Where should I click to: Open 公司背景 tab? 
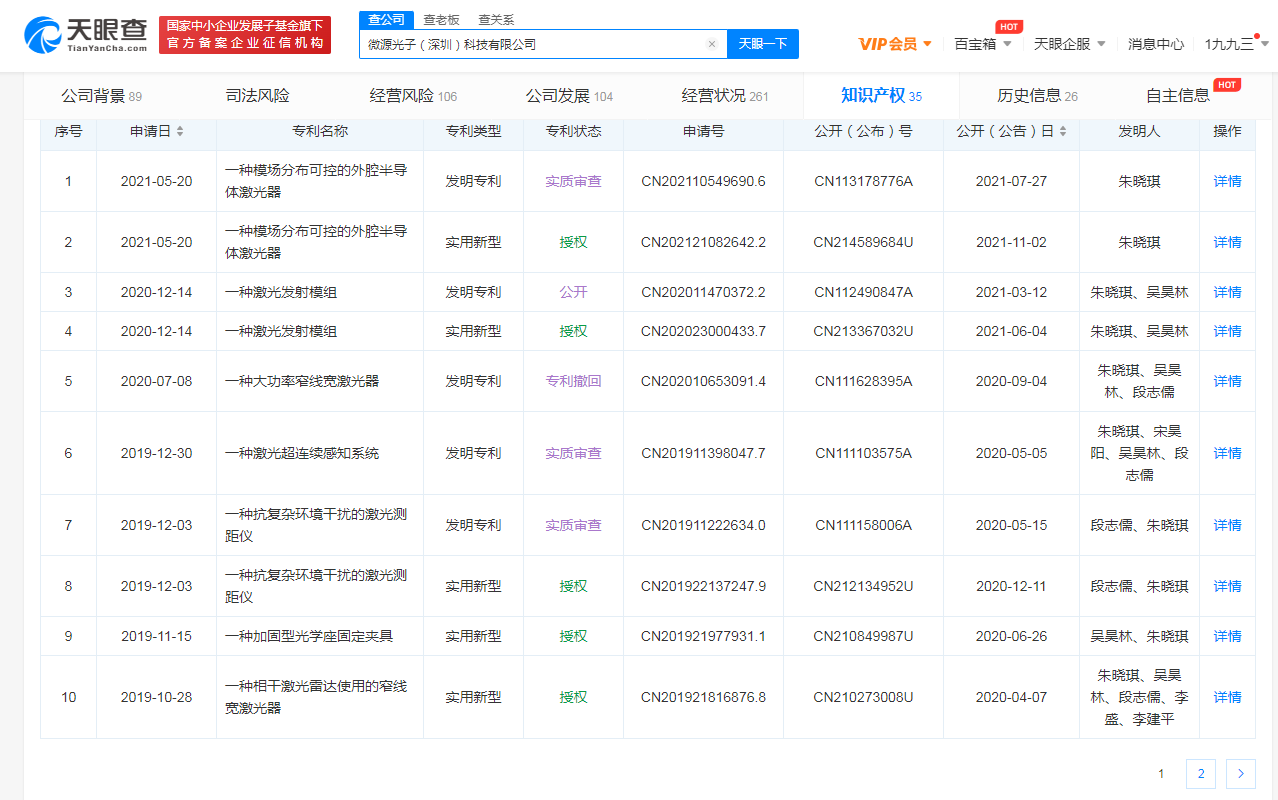[x=101, y=96]
